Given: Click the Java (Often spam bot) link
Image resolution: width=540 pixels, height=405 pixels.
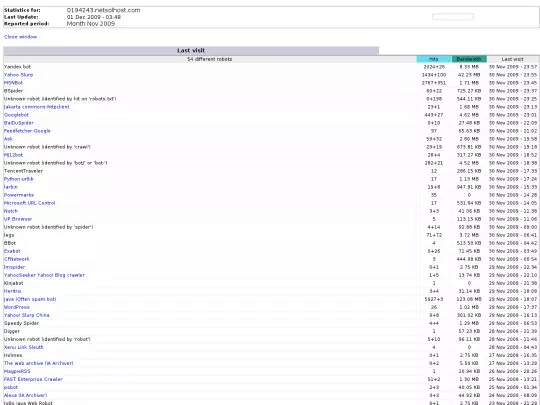Looking at the screenshot, I should [x=30, y=299].
